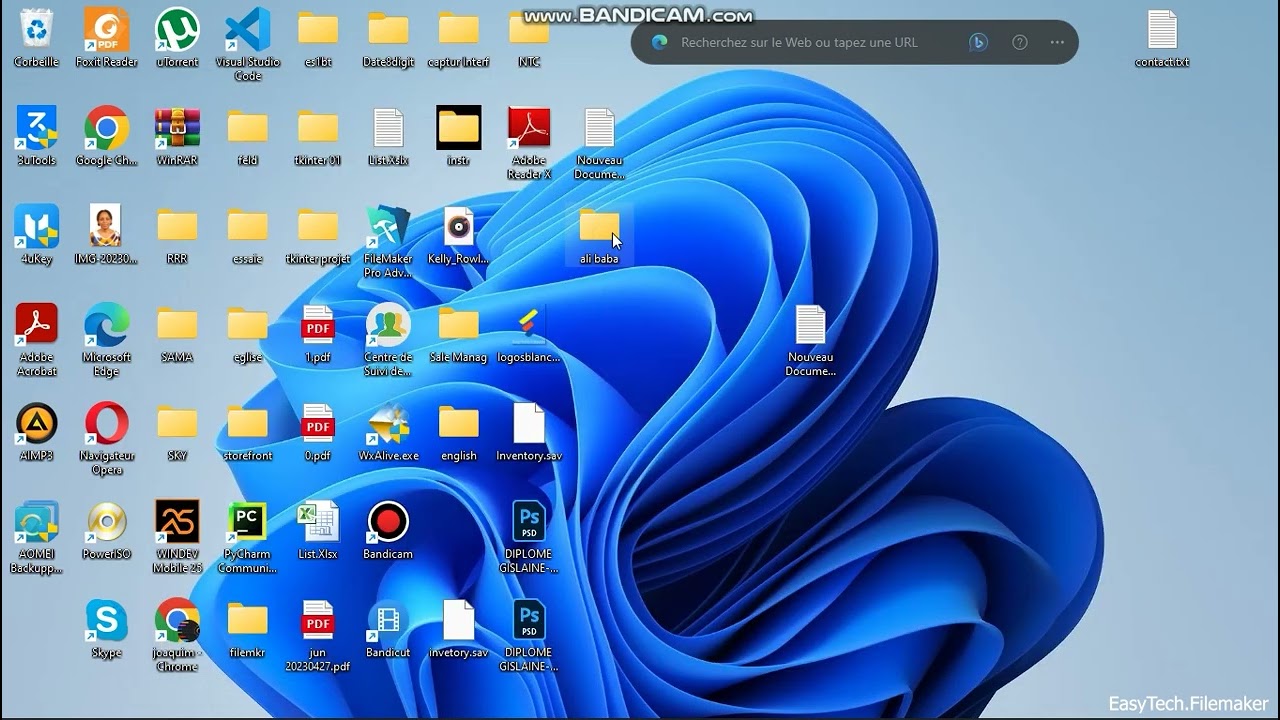Select the WINDEV Mobile 25 shortcut
1280x720 pixels.
[x=177, y=522]
